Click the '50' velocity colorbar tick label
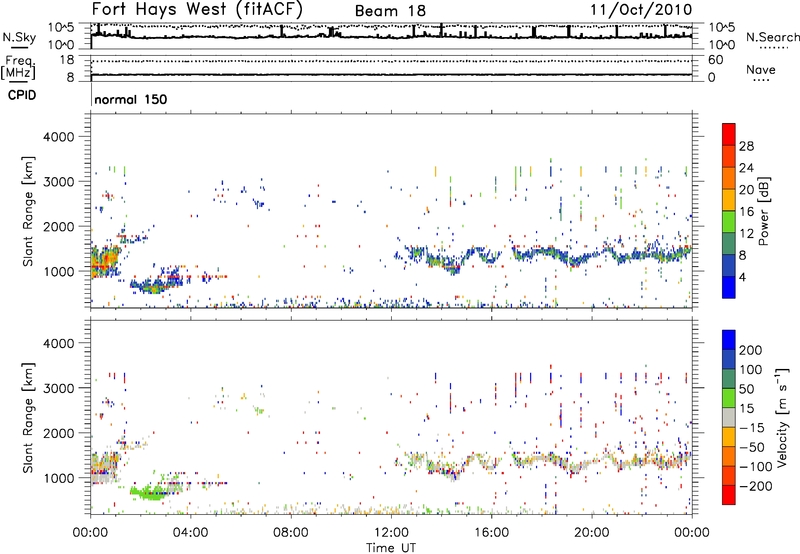The width and height of the screenshot is (800, 554). [x=746, y=389]
